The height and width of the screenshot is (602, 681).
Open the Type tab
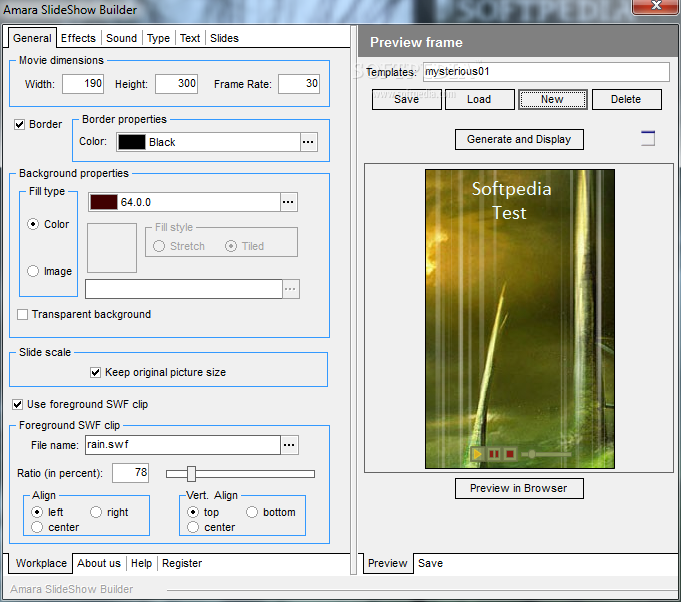pyautogui.click(x=159, y=38)
